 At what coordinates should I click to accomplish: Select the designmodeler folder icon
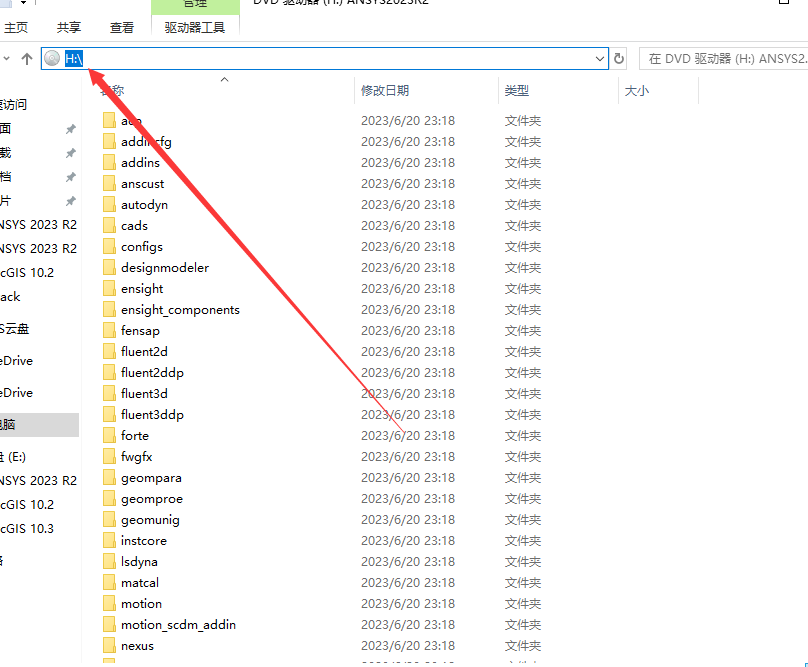pos(110,268)
